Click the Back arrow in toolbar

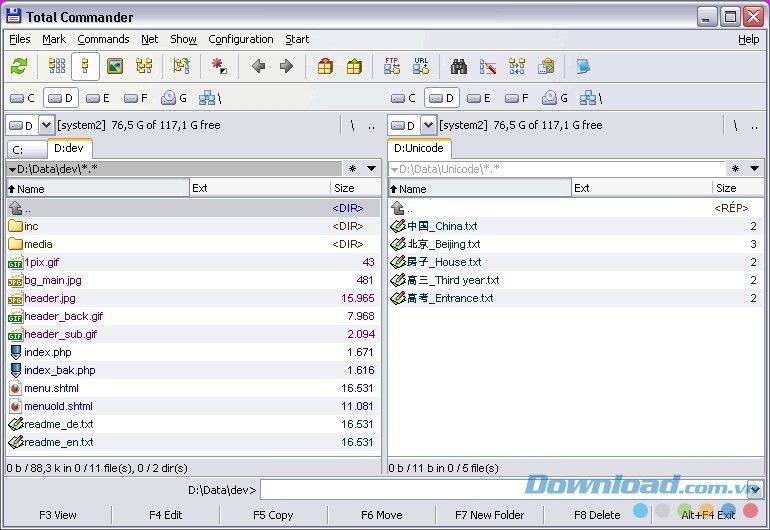coord(258,67)
